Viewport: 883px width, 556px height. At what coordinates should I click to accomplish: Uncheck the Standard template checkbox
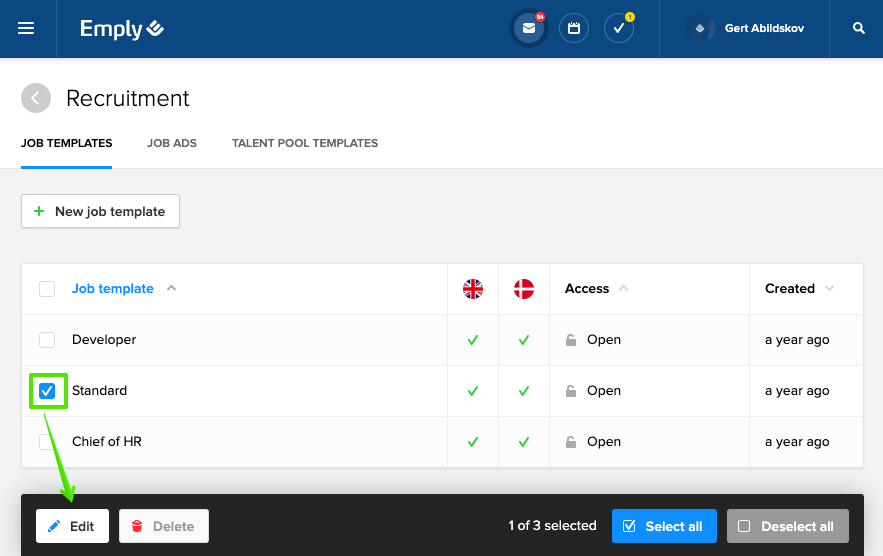tap(47, 391)
